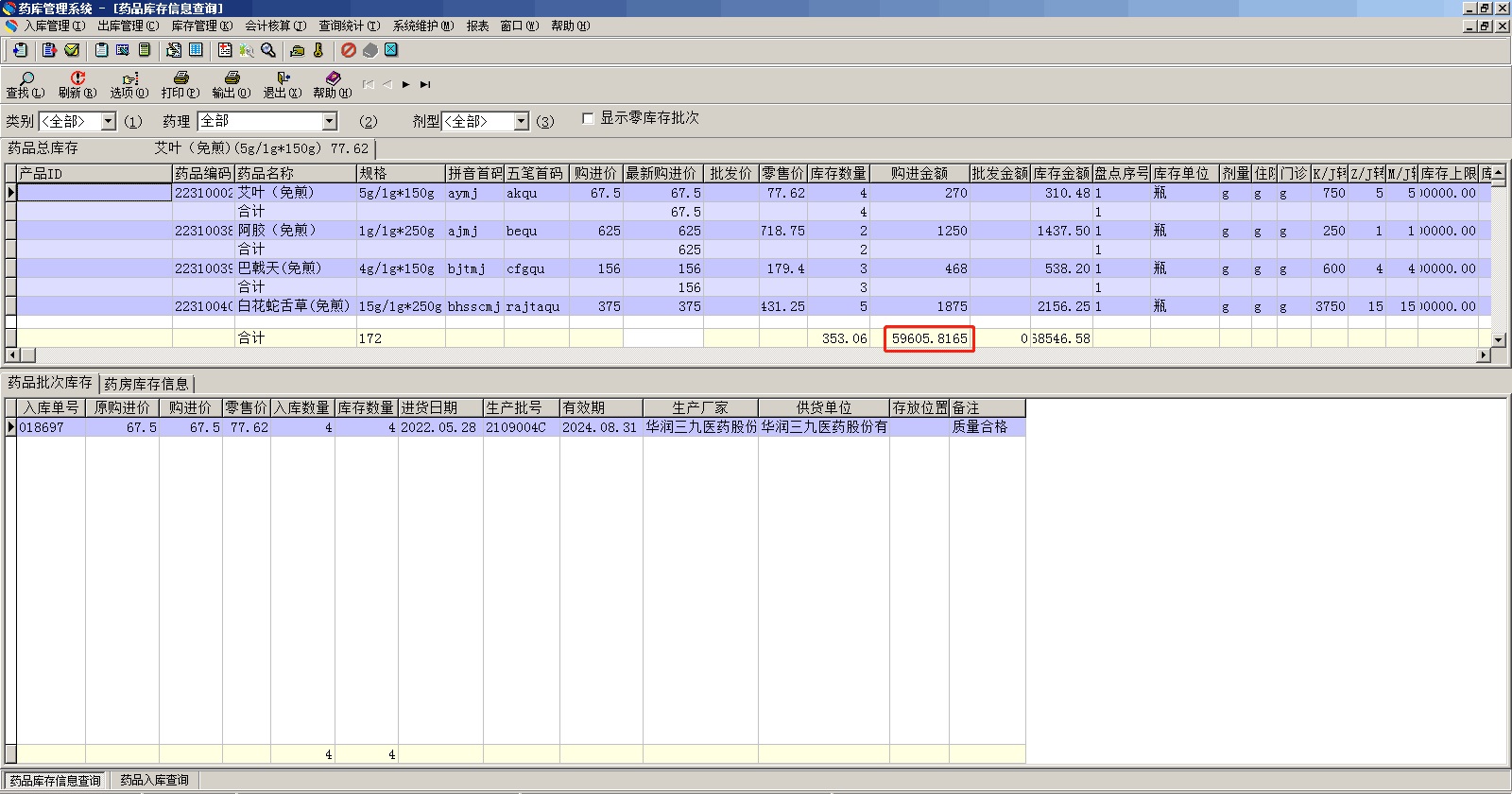Click the 查找 (Search) toolbar icon
This screenshot has width=1512, height=794.
click(x=26, y=84)
